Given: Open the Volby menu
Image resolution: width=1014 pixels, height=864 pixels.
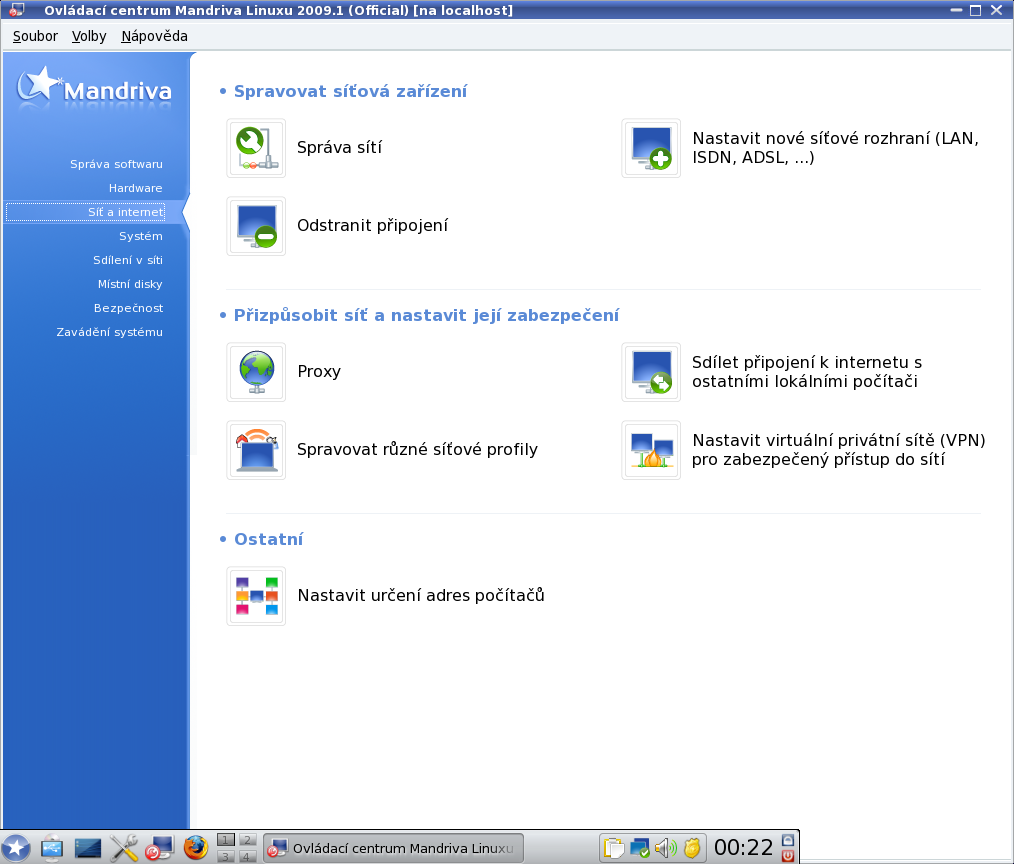Looking at the screenshot, I should pyautogui.click(x=89, y=36).
